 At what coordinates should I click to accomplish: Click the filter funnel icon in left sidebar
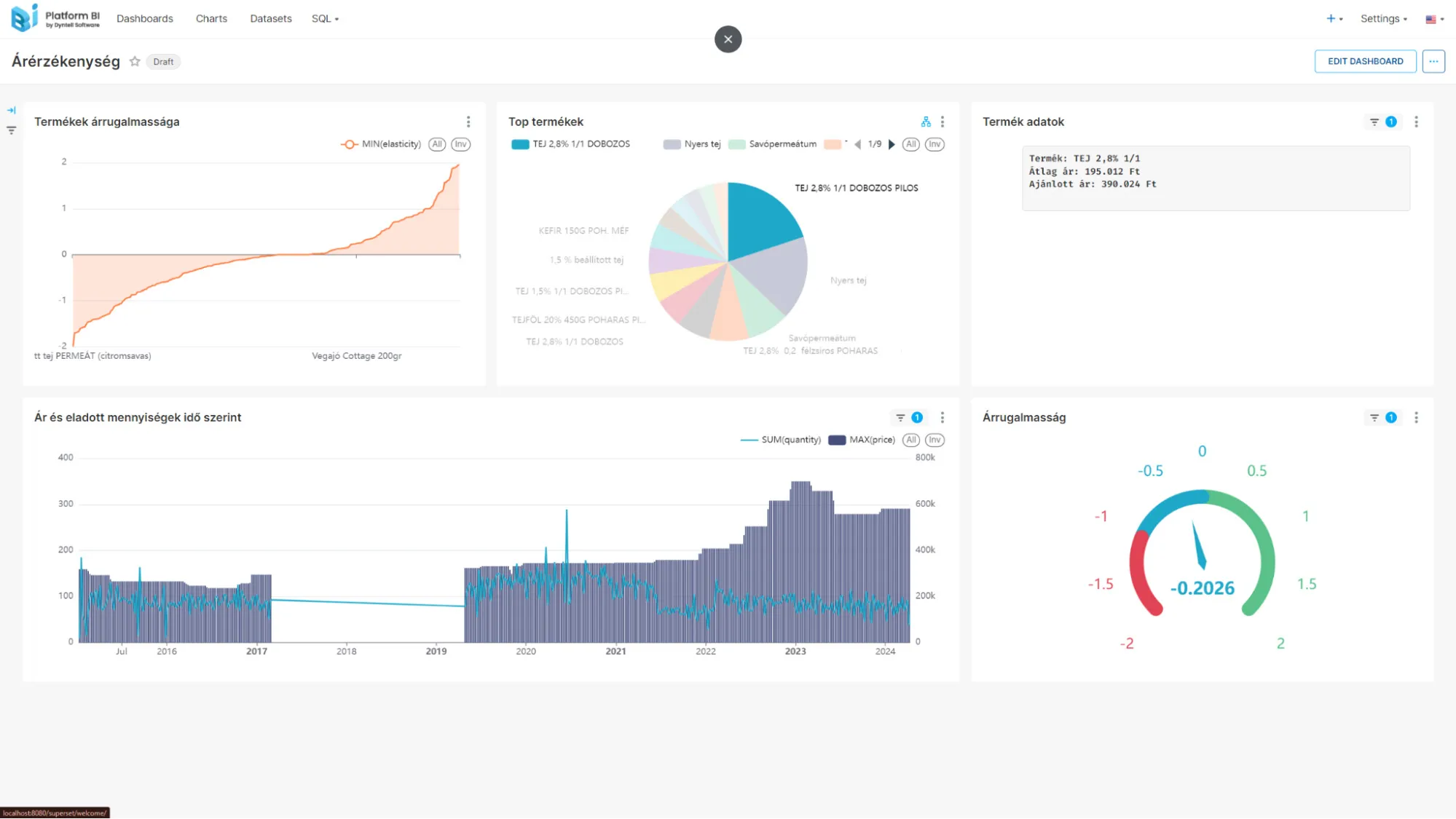(x=12, y=130)
